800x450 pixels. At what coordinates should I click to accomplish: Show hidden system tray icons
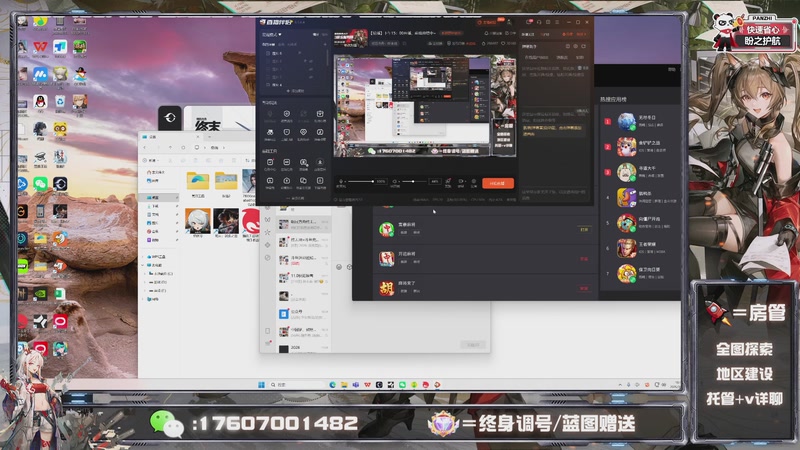tap(620, 385)
